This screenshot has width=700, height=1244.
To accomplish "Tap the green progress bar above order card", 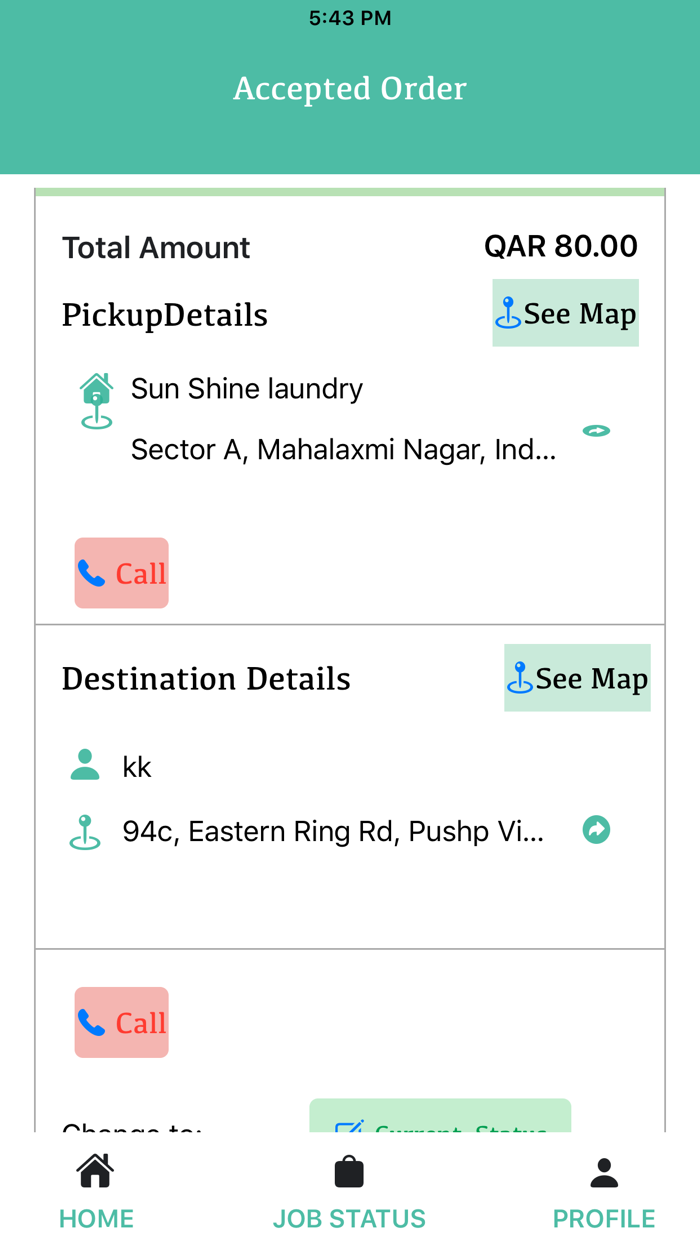I will coord(350,192).
